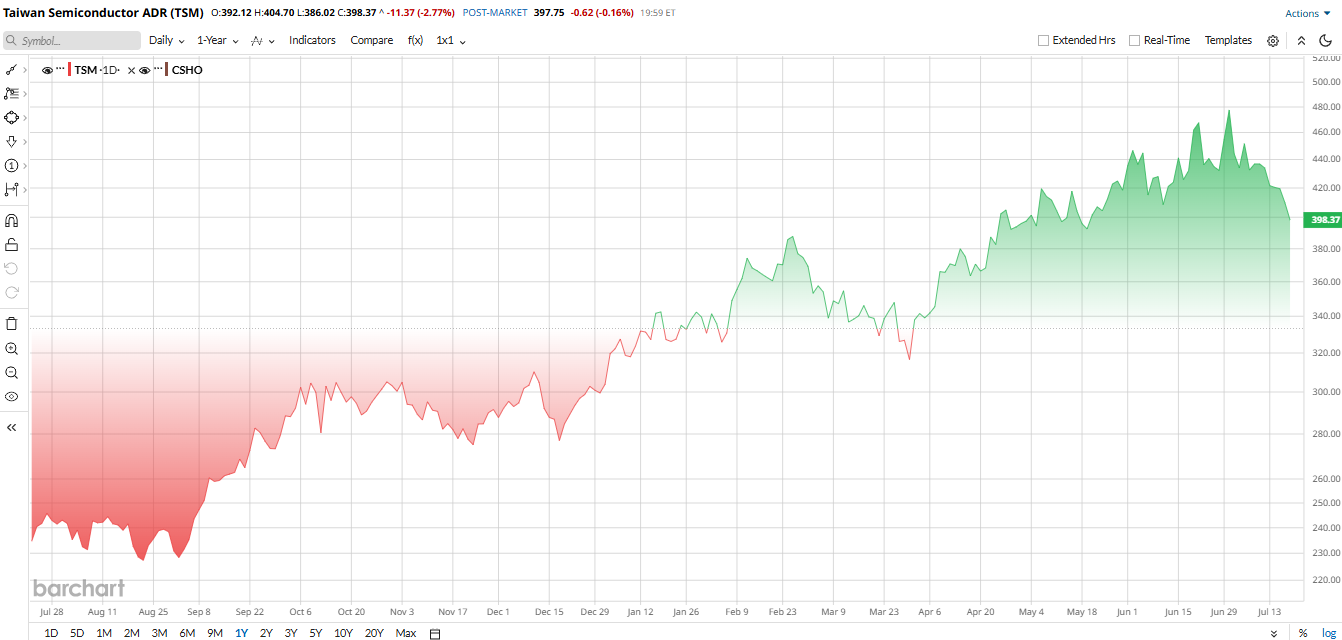Toggle visibility of the CSHO series
Viewport: 1342px width, 640px height.
pos(145,70)
